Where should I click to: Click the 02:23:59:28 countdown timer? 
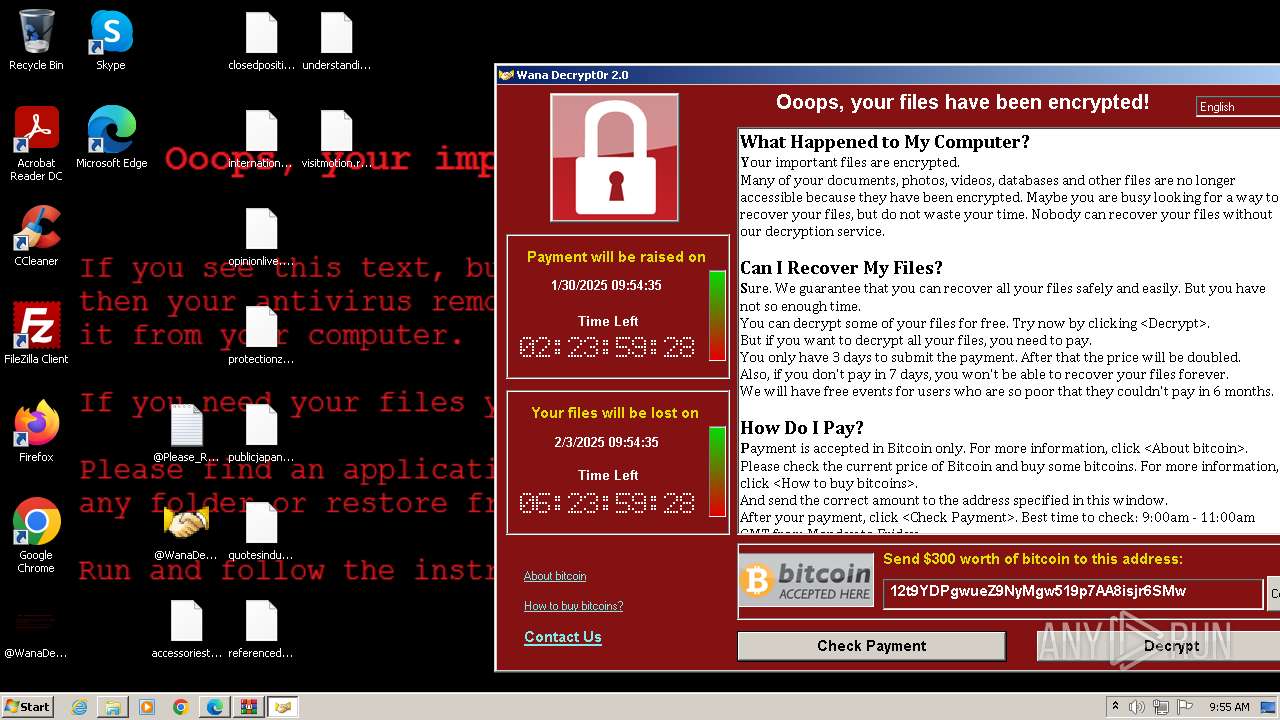pyautogui.click(x=607, y=347)
